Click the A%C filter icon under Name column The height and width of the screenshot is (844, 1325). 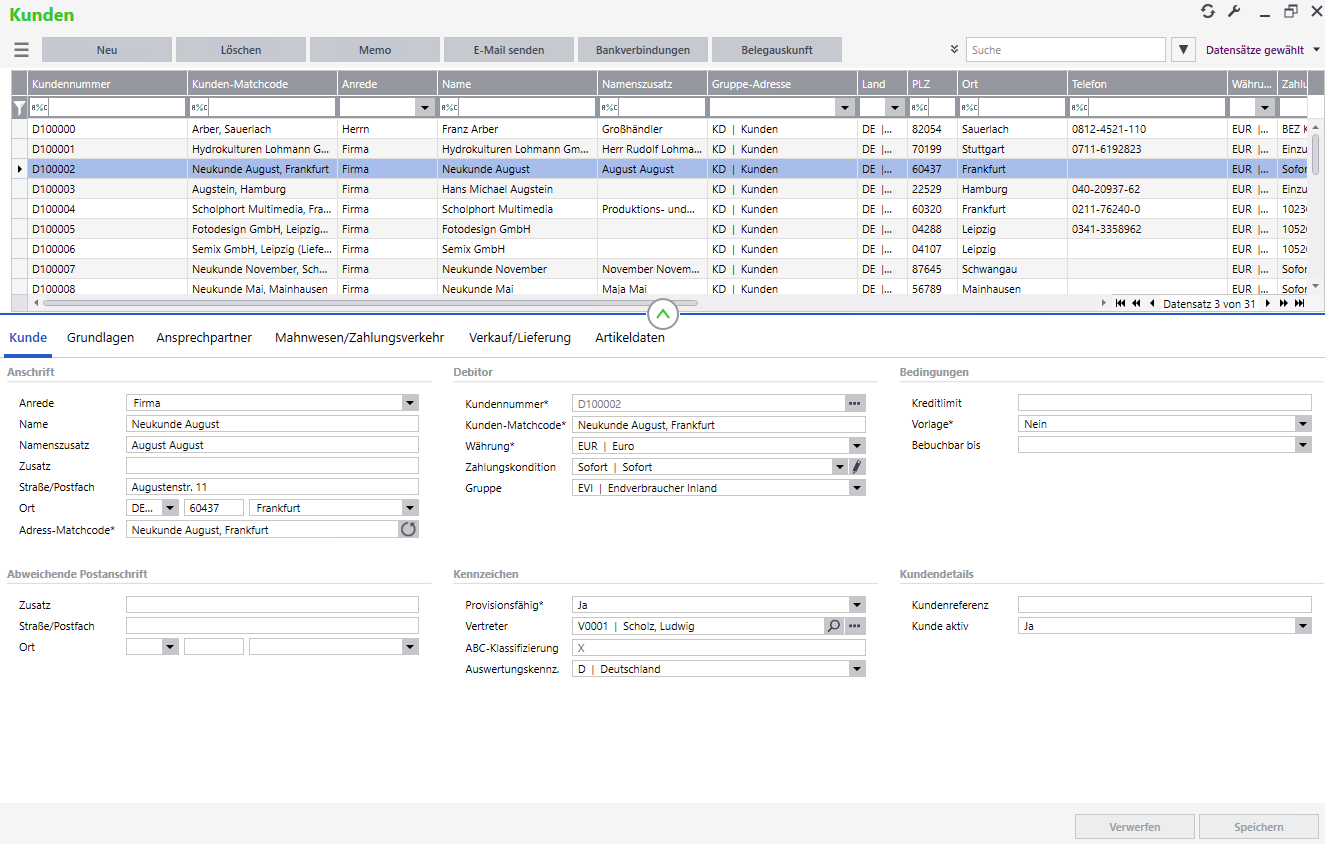click(x=450, y=107)
